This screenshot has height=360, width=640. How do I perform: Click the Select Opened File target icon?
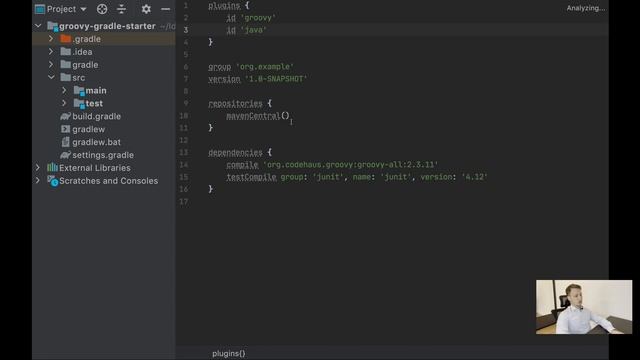[x=102, y=9]
